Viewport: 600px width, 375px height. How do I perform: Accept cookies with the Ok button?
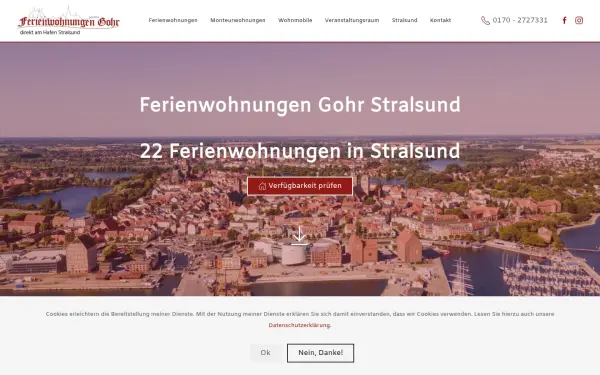(x=266, y=353)
